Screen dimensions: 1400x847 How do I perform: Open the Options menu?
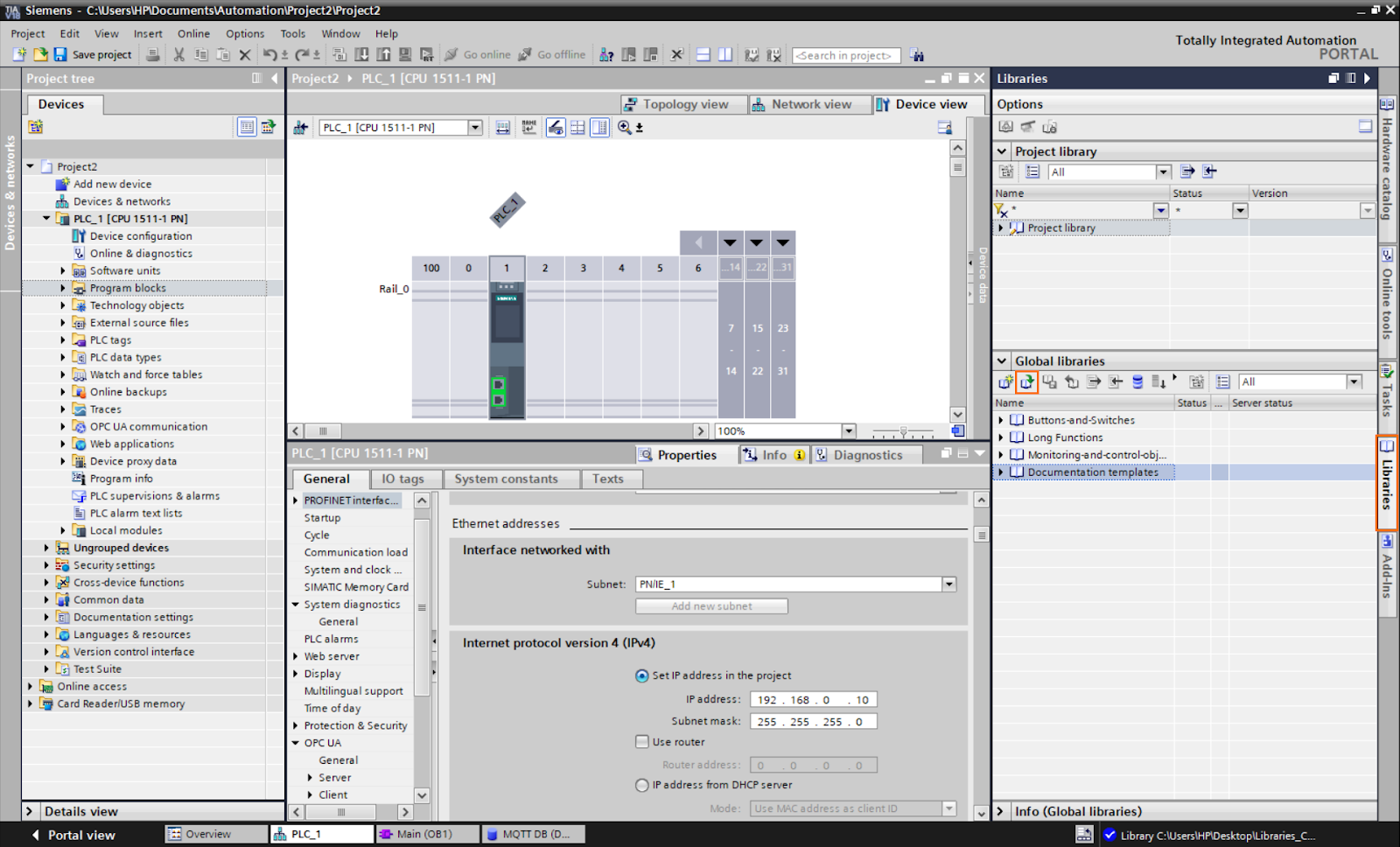(x=245, y=33)
